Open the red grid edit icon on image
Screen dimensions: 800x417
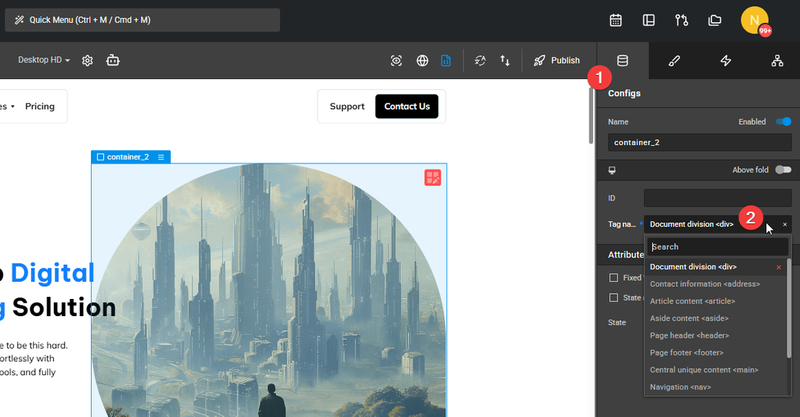tap(433, 178)
